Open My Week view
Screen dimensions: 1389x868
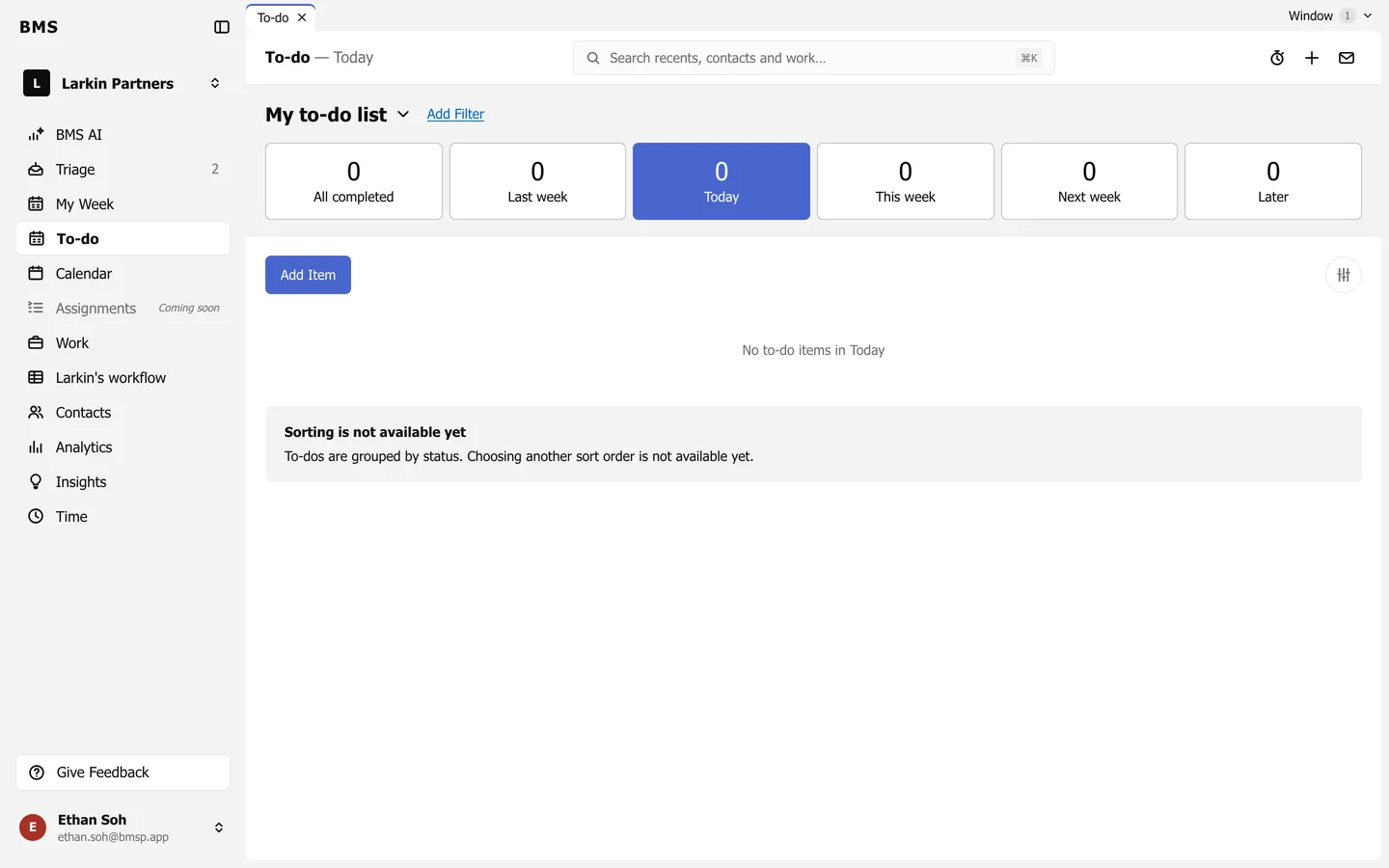(123, 203)
